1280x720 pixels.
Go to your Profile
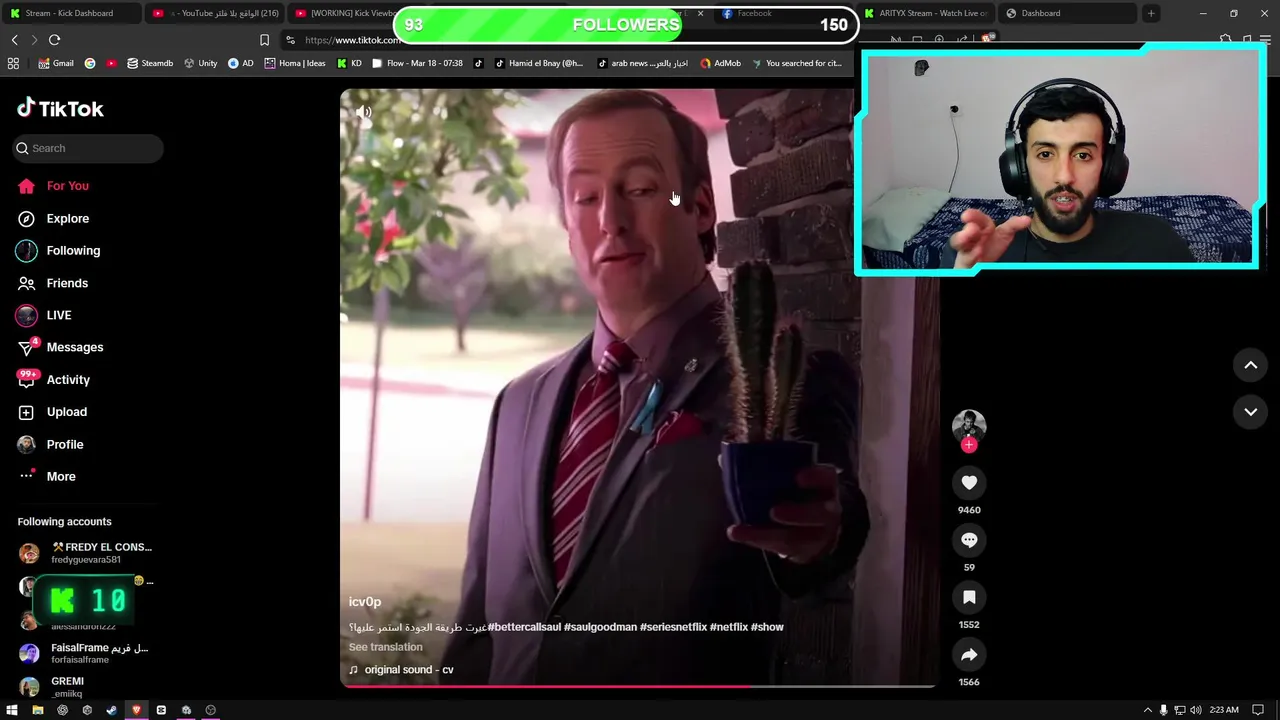pos(50,444)
